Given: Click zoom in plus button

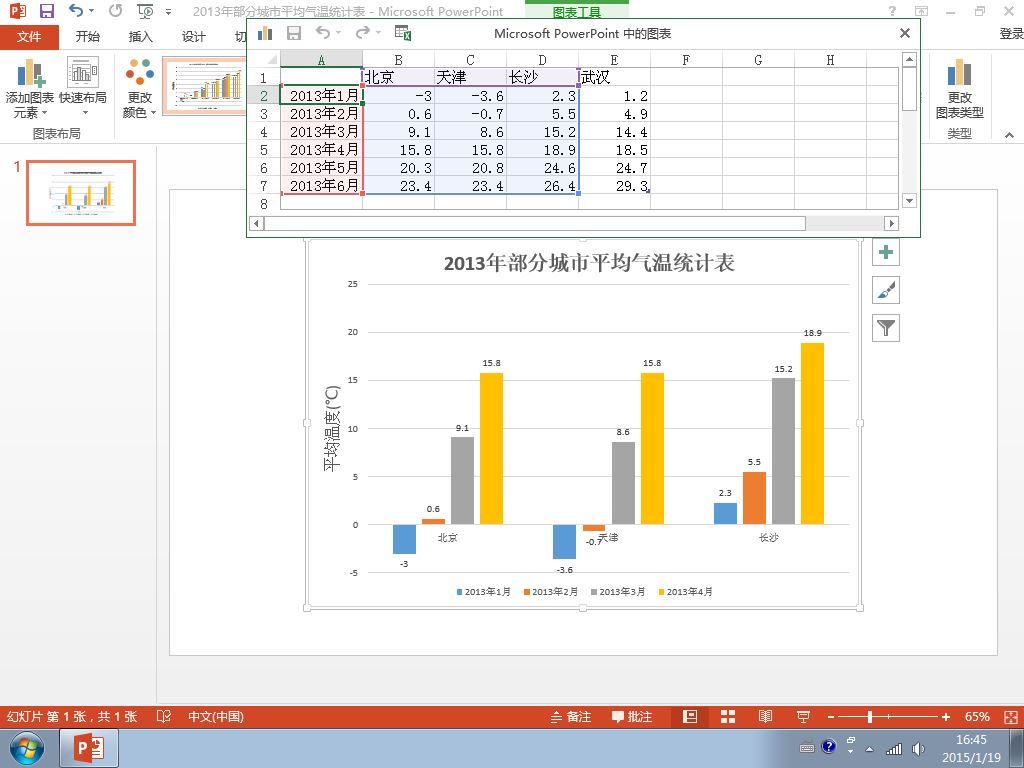Looking at the screenshot, I should [945, 716].
